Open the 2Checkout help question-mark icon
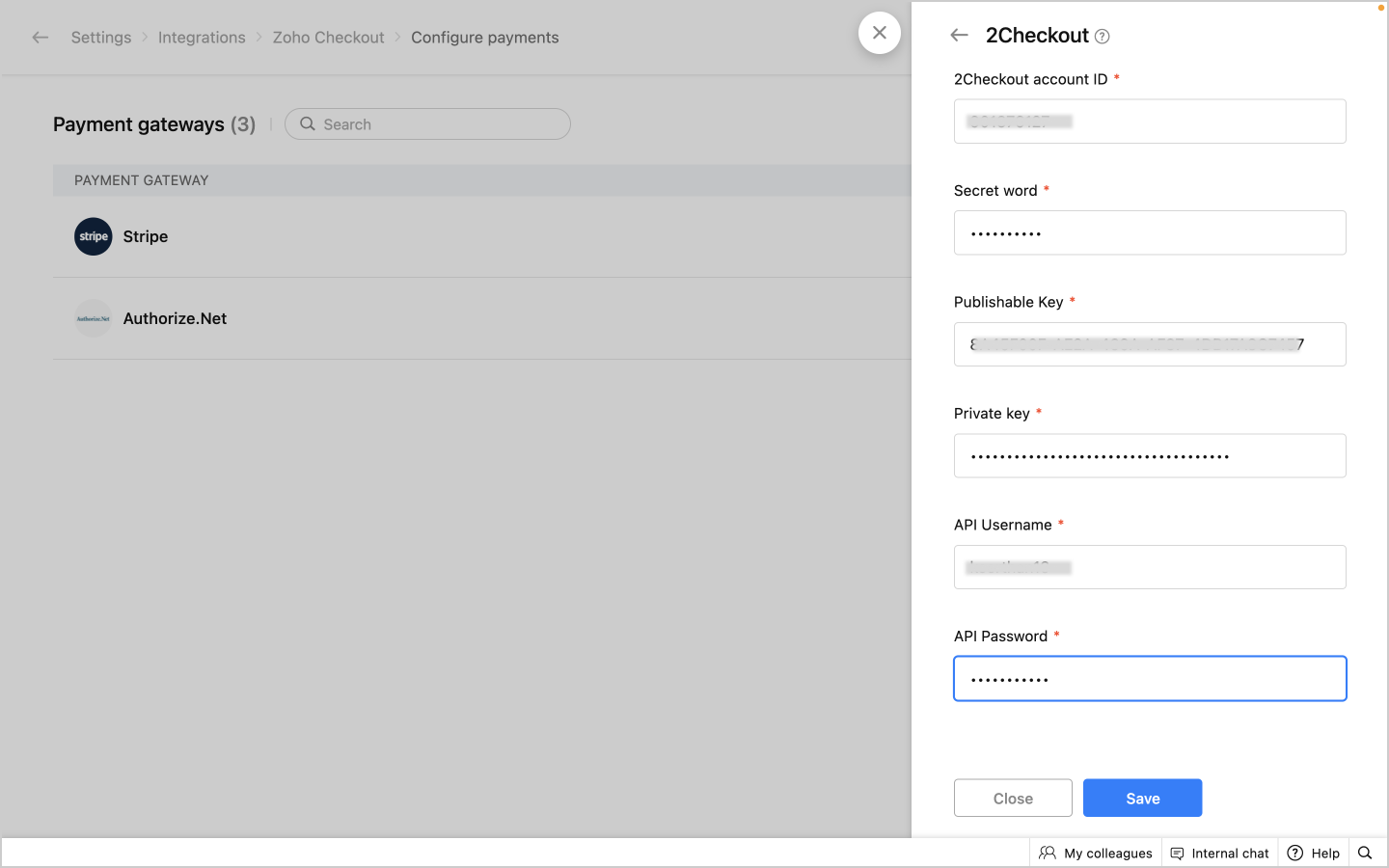 (1102, 37)
